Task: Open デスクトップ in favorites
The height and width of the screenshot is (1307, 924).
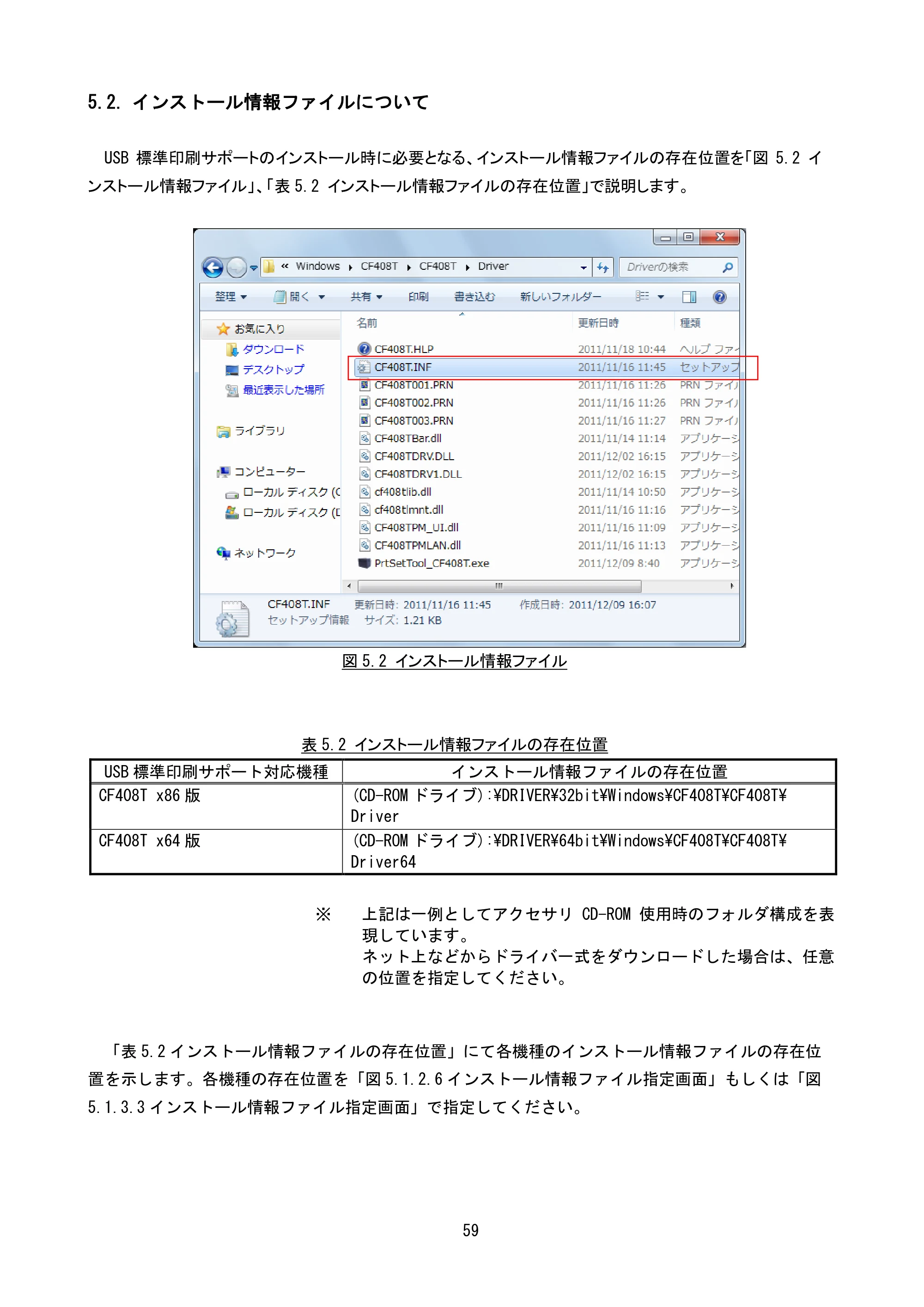Action: tap(273, 370)
